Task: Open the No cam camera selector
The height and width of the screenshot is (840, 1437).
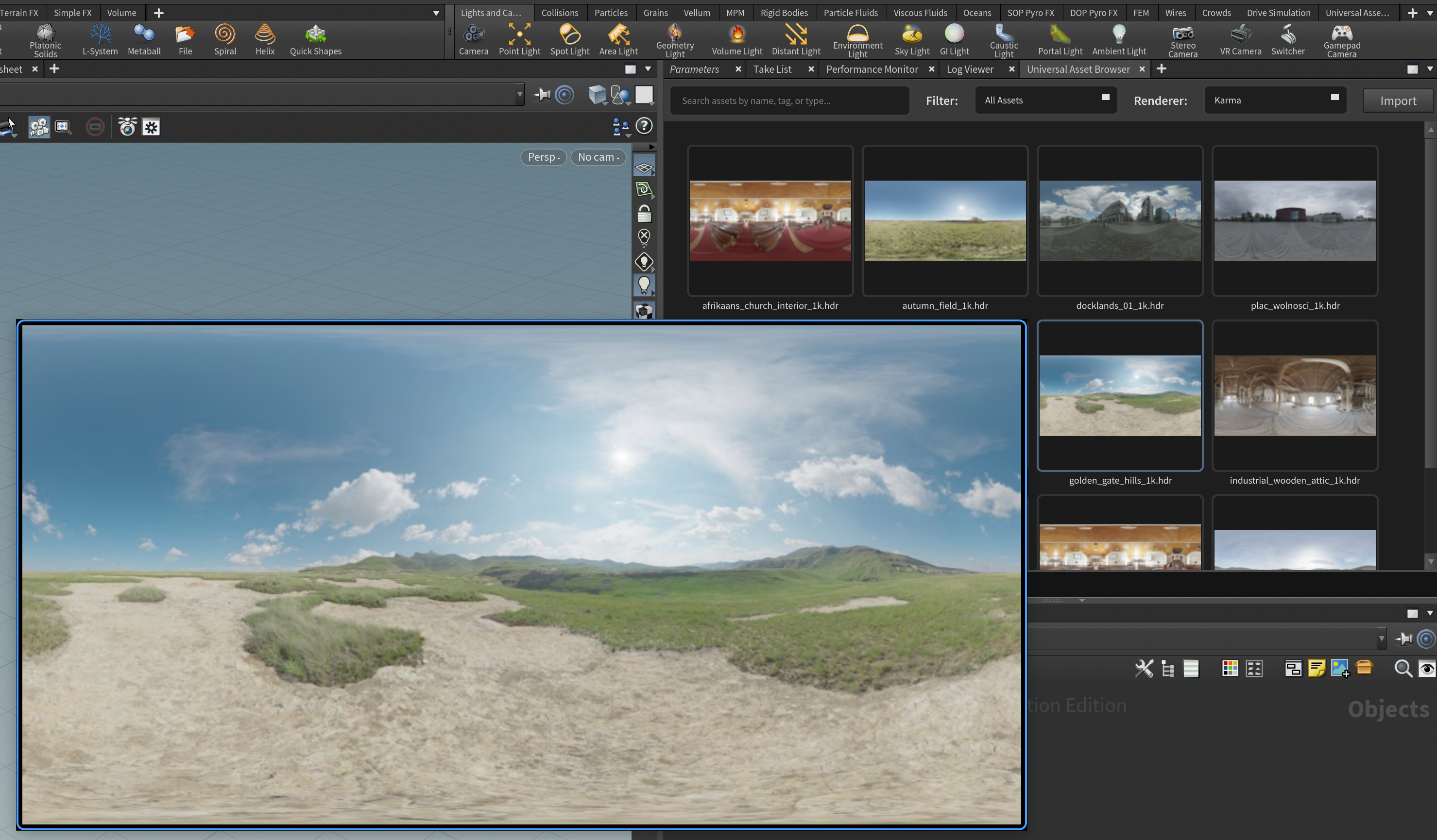Action: tap(598, 157)
